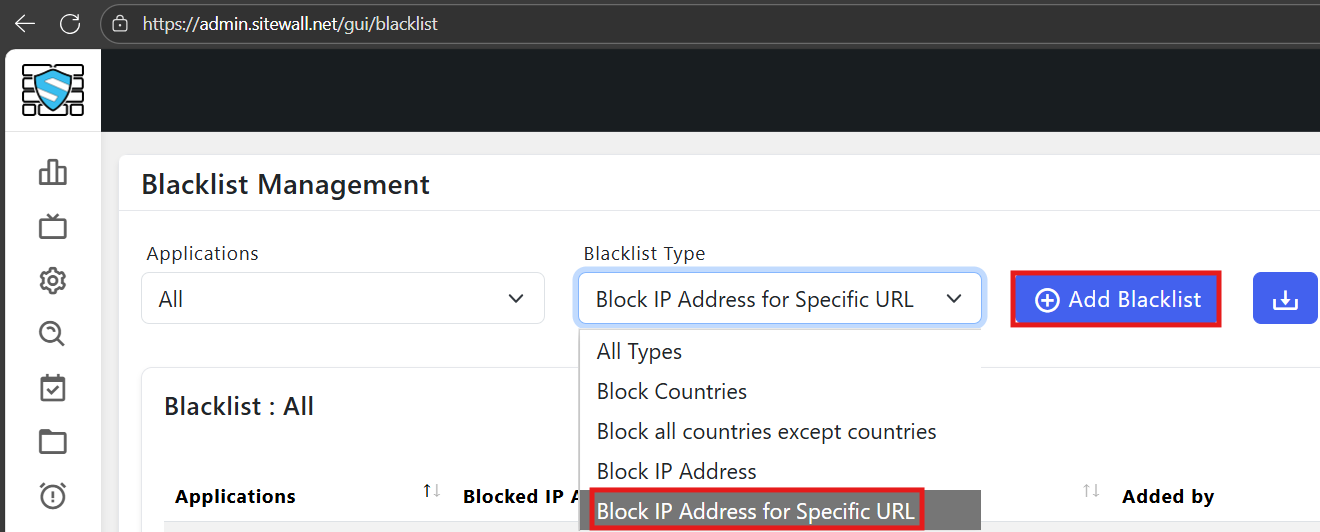Select Block all countries except countries
Screen dimensions: 1320x532
coord(766,432)
